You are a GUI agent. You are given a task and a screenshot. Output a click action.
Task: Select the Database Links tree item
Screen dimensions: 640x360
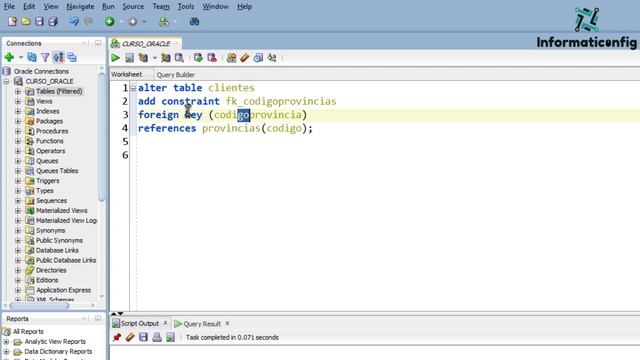[57, 250]
